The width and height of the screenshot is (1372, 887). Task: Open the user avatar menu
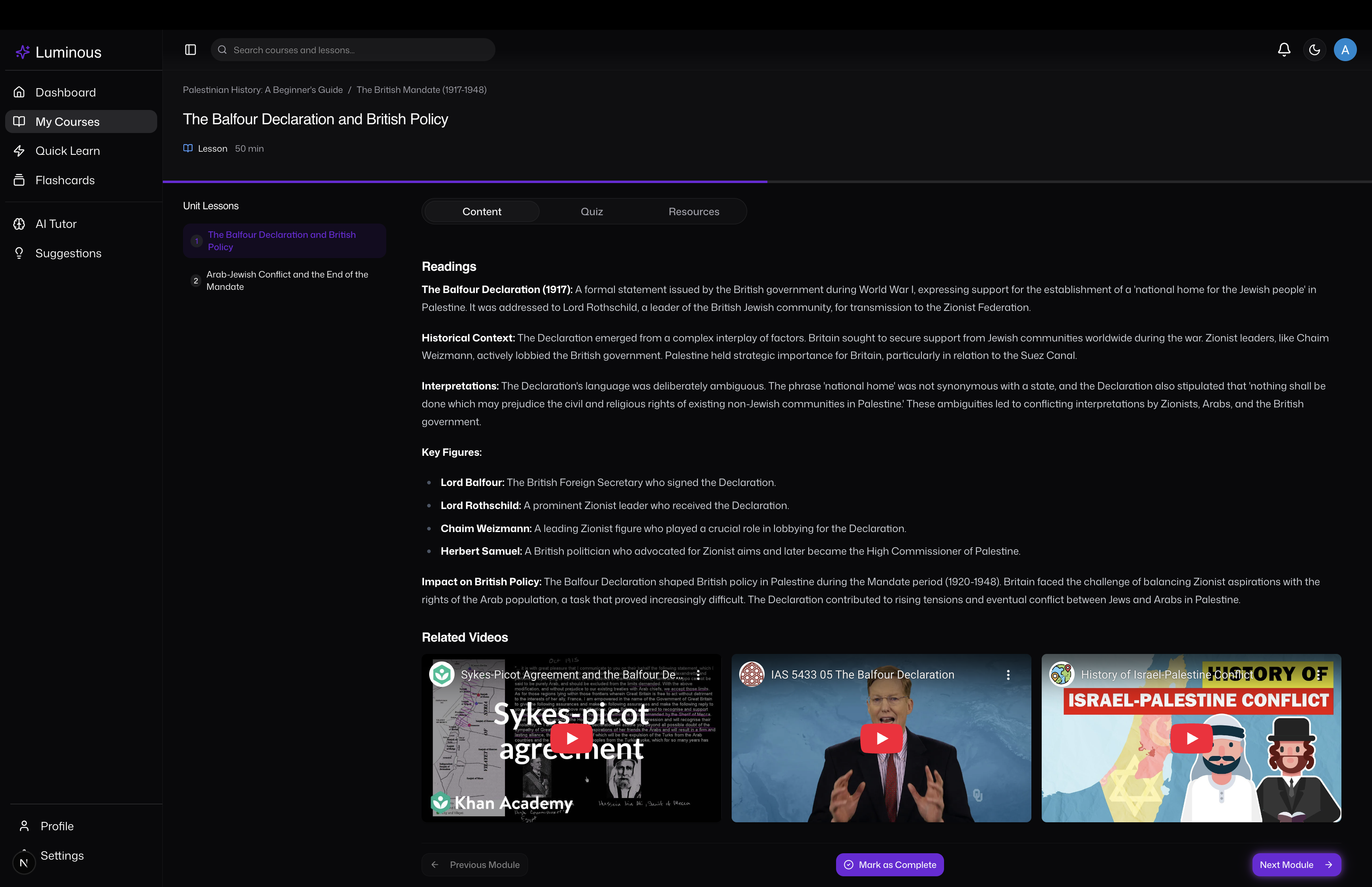[1345, 50]
